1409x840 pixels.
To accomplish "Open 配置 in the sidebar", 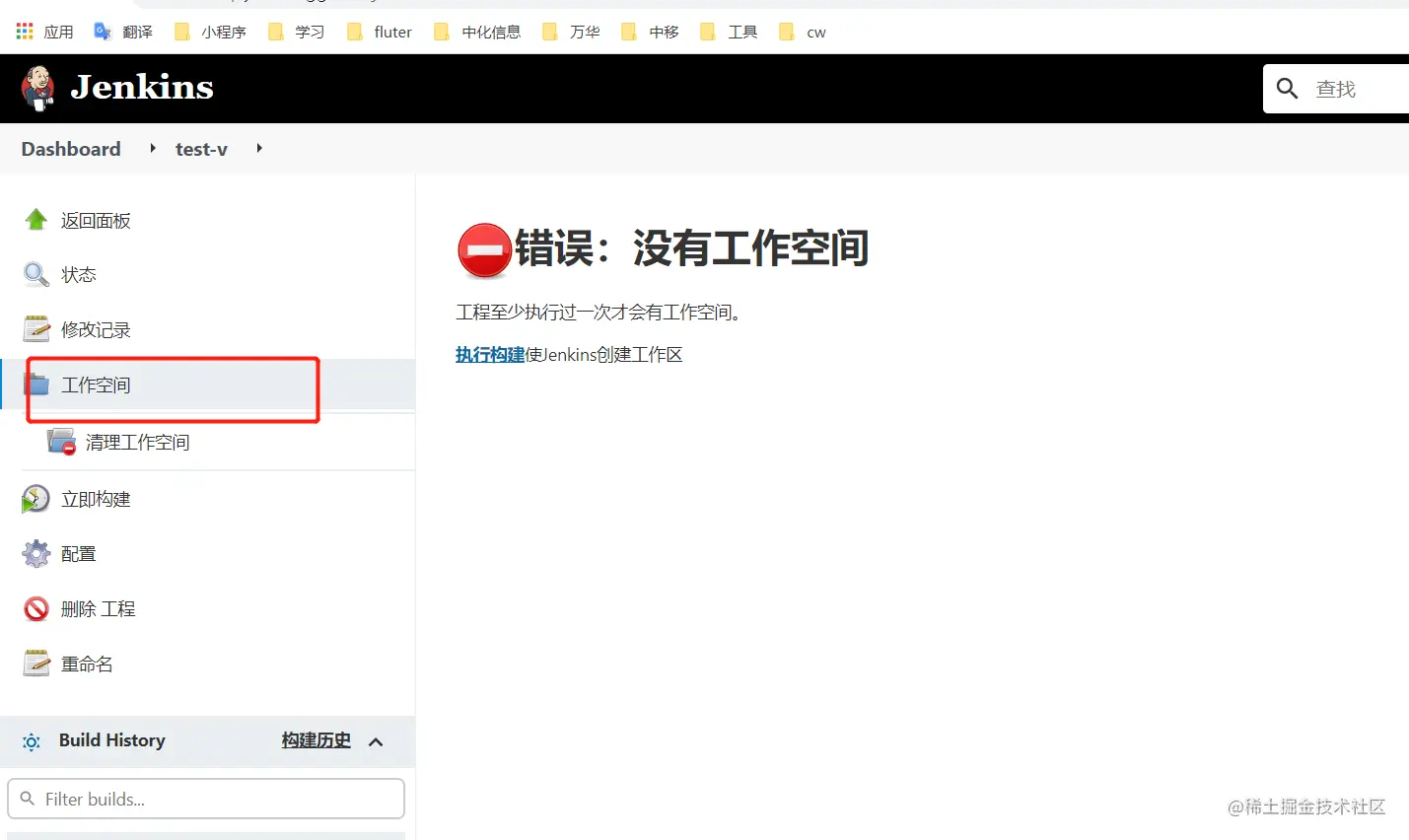I will (x=79, y=554).
